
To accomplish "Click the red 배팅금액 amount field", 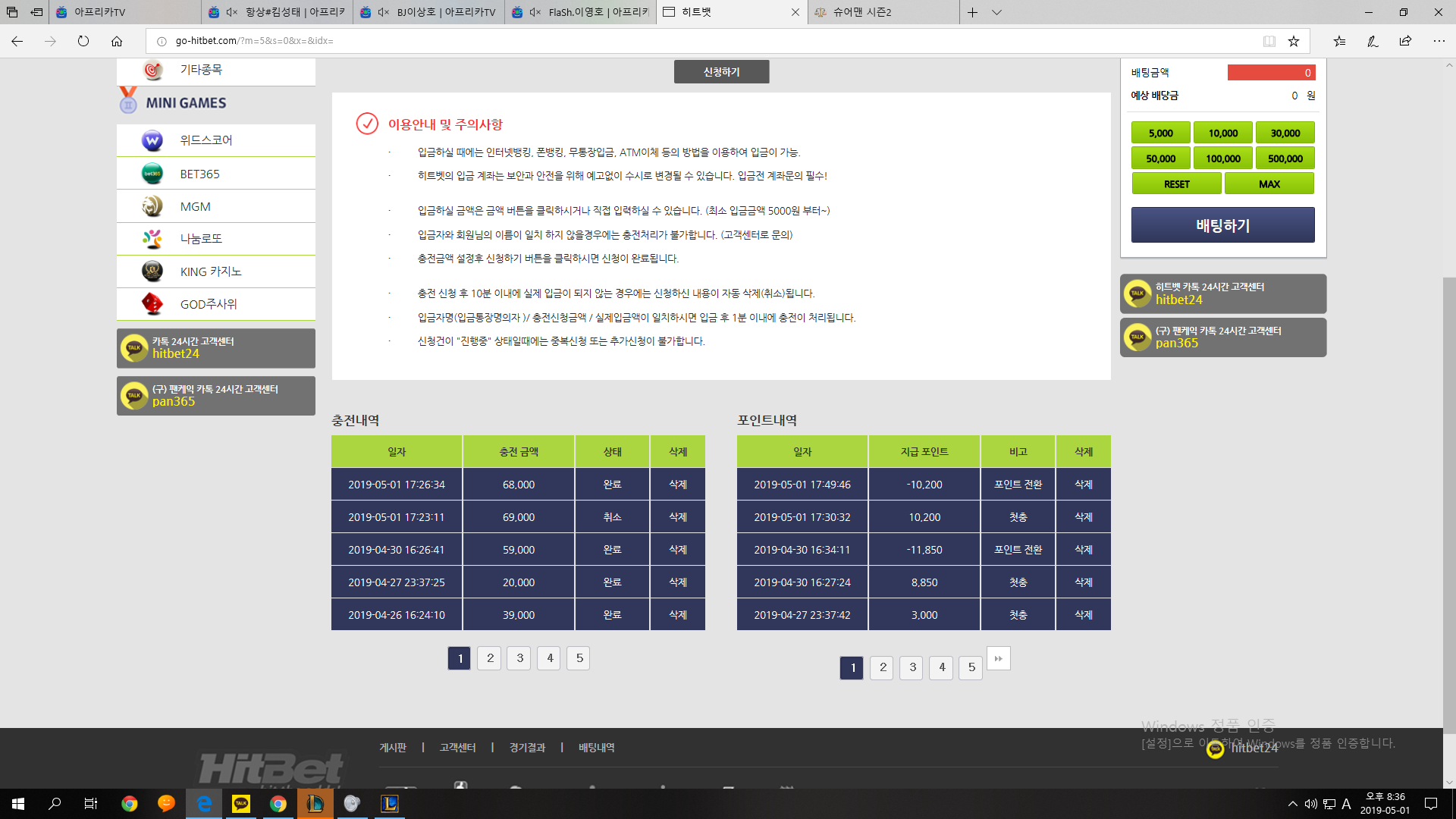I will [1271, 73].
